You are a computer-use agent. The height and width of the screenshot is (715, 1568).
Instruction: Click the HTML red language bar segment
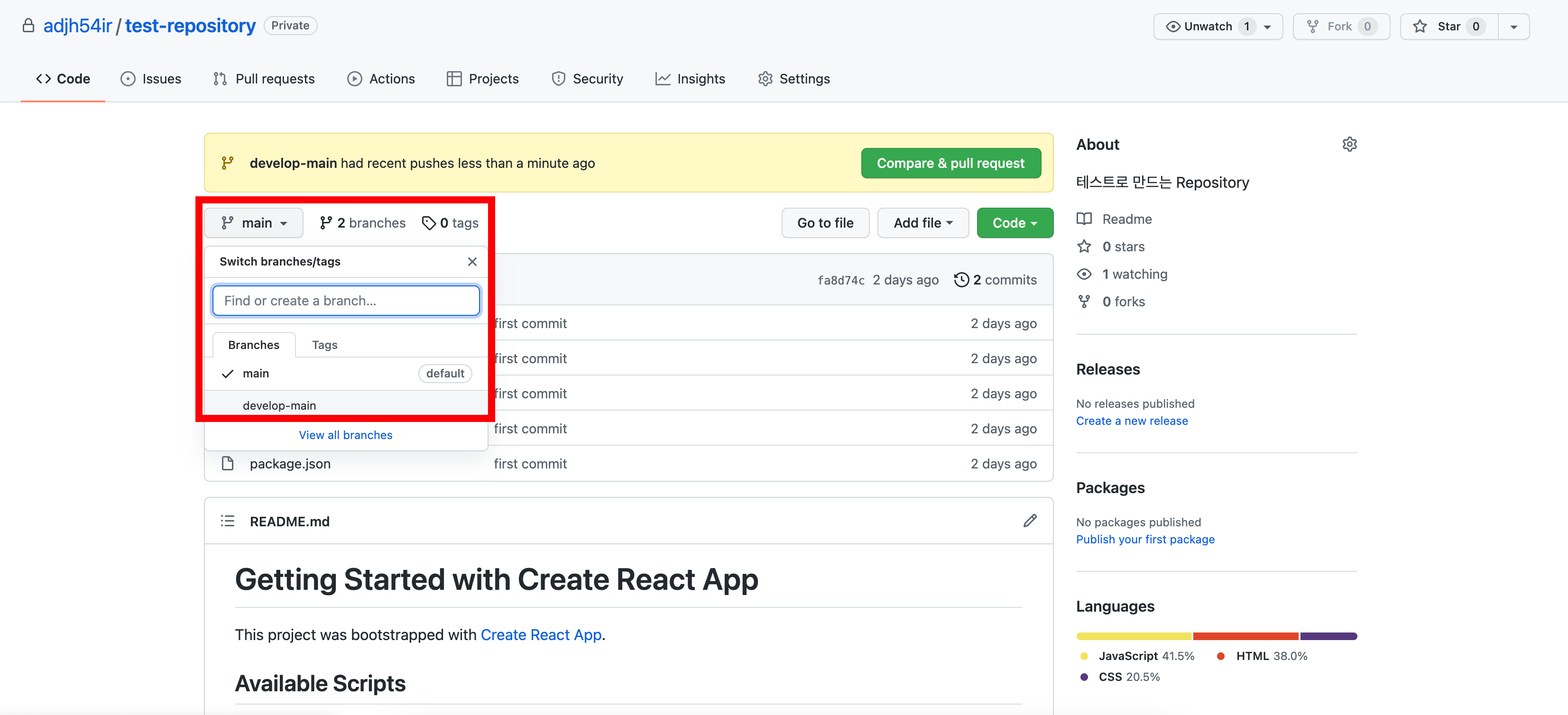(1245, 636)
